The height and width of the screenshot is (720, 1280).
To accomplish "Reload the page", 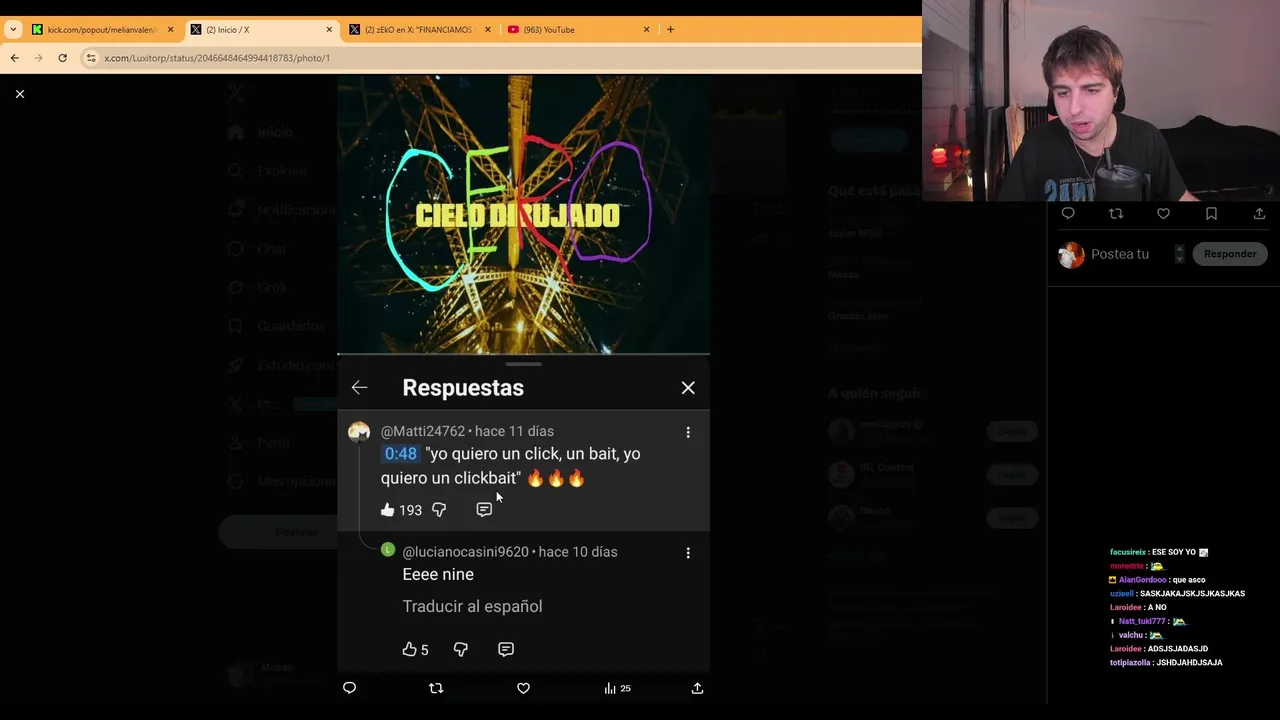I will tap(62, 58).
